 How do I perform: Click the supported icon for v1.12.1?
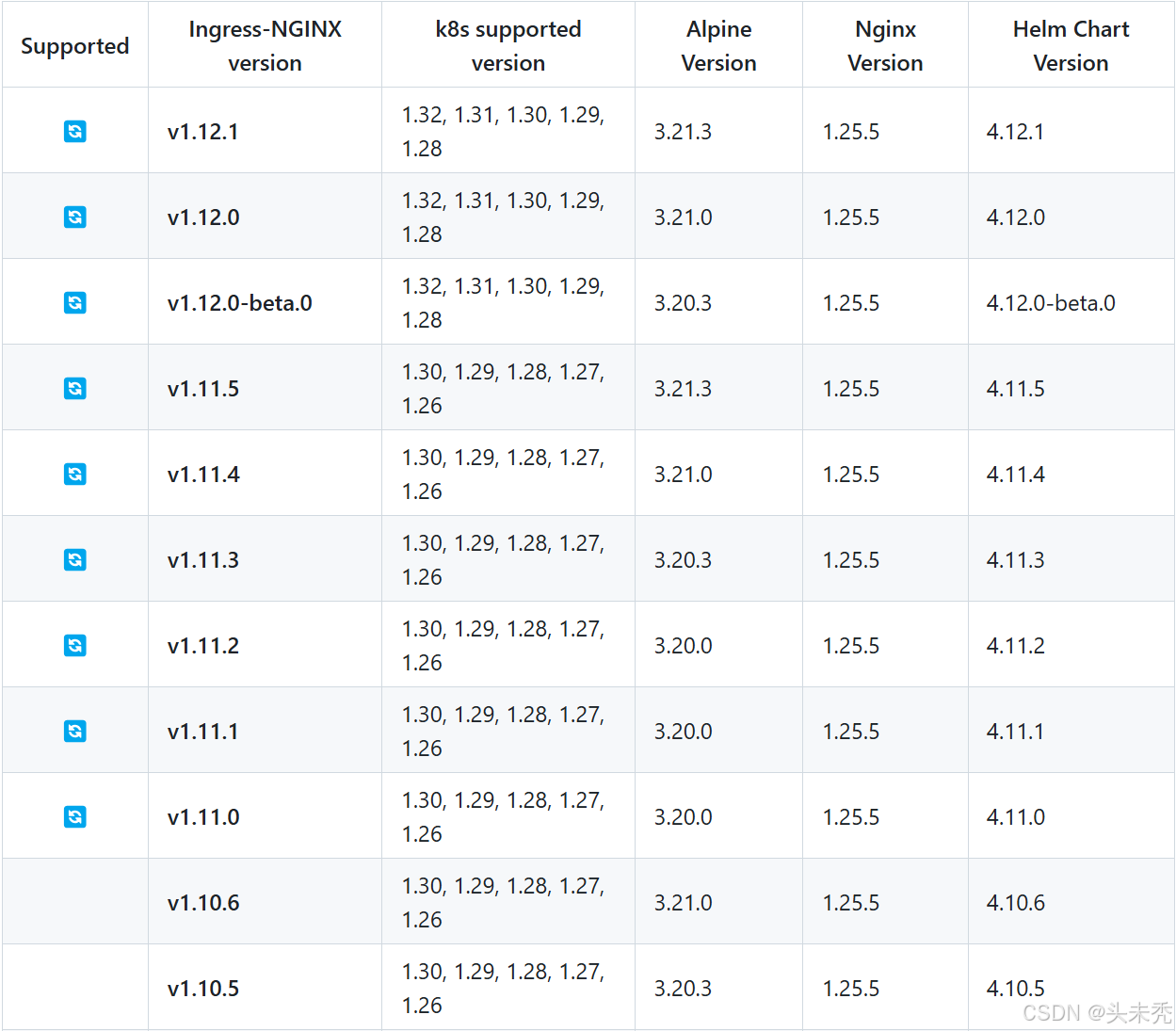pyautogui.click(x=75, y=132)
